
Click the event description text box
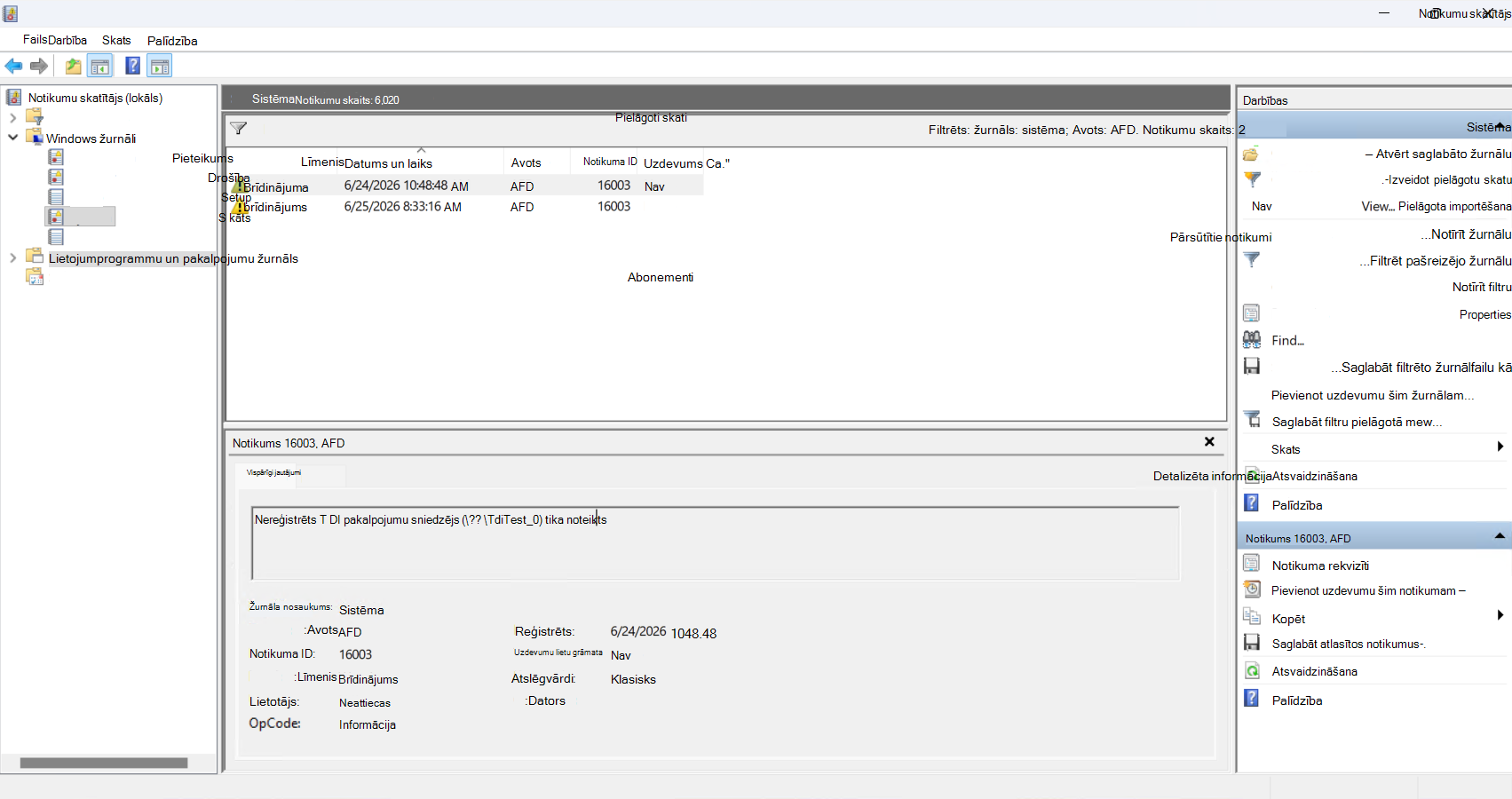pyautogui.click(x=716, y=542)
